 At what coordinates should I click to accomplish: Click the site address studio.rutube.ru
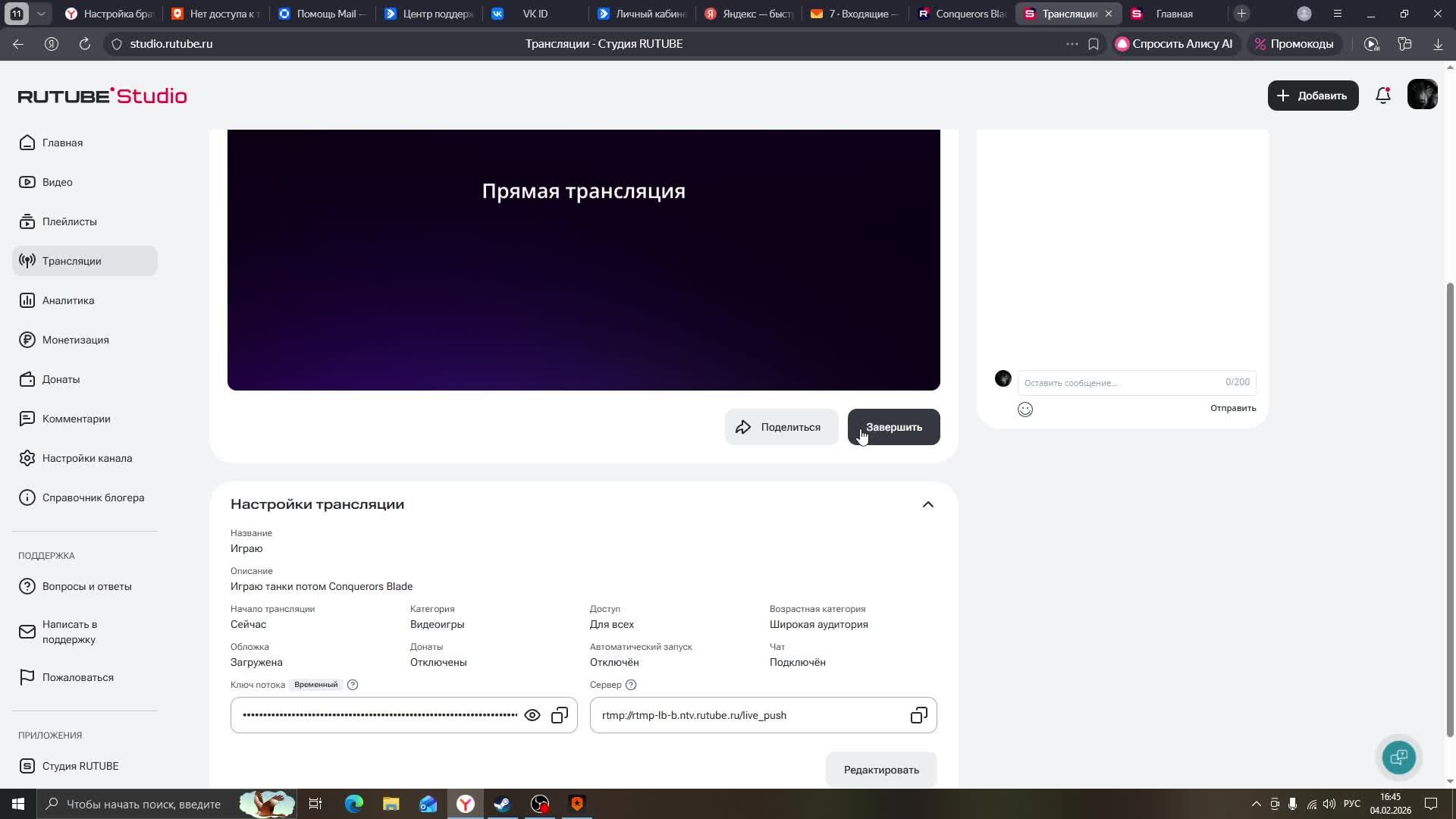click(x=171, y=44)
